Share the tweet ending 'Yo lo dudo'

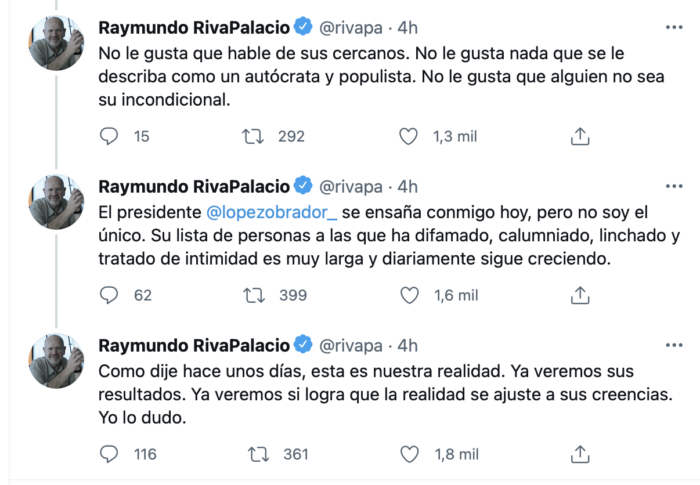[579, 454]
